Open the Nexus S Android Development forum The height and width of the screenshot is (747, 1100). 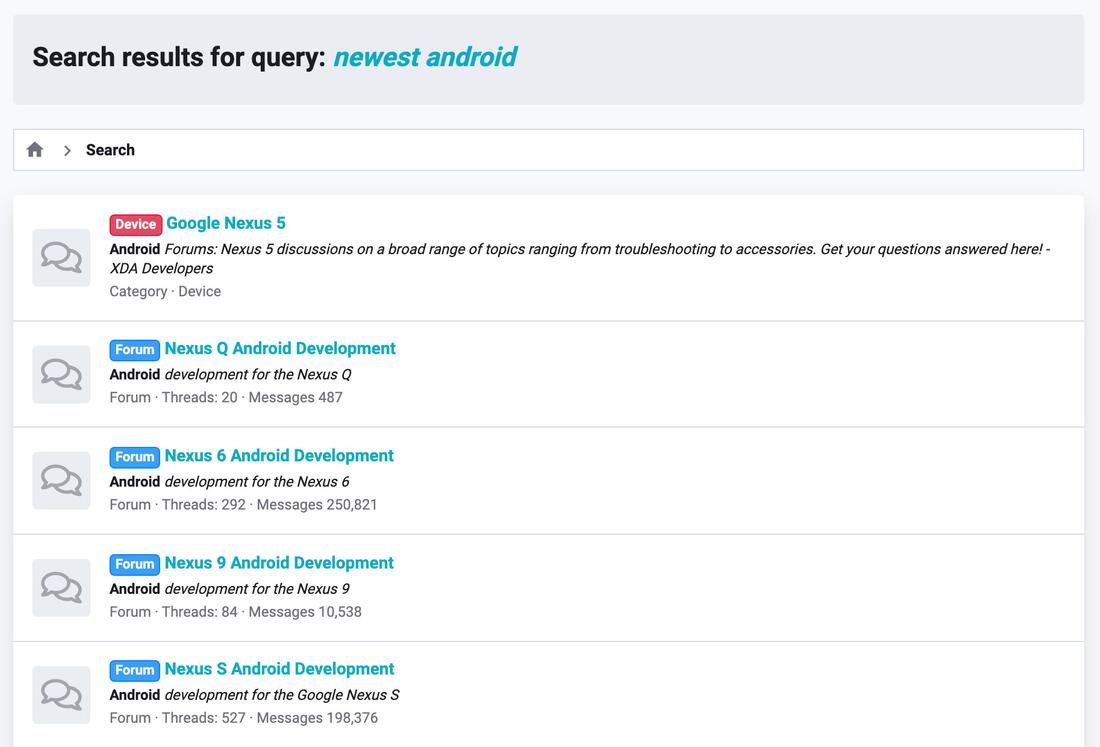[x=277, y=668]
